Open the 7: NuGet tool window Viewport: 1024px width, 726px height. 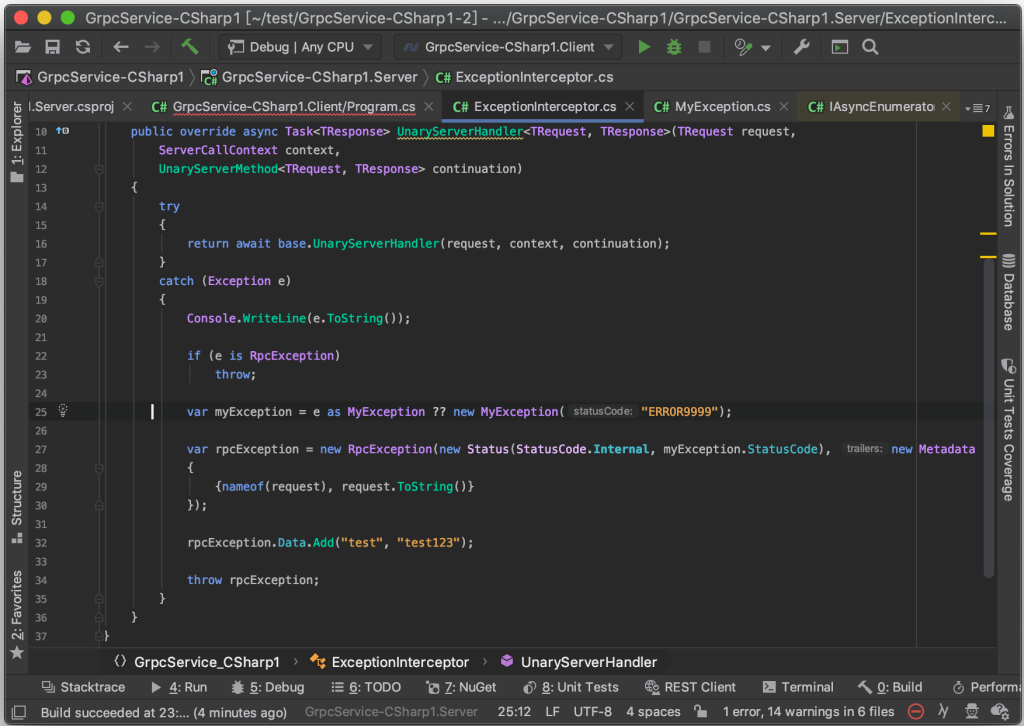(461, 687)
